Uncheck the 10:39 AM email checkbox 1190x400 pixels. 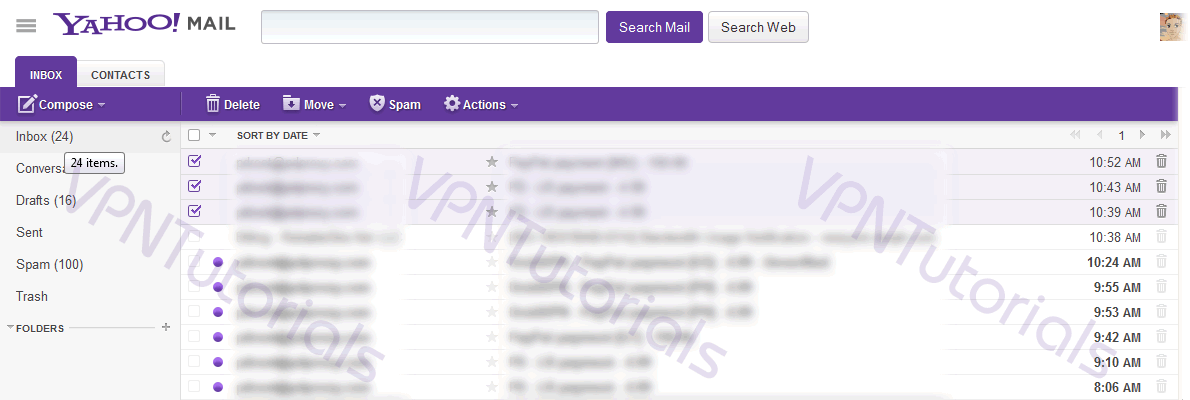pyautogui.click(x=195, y=211)
